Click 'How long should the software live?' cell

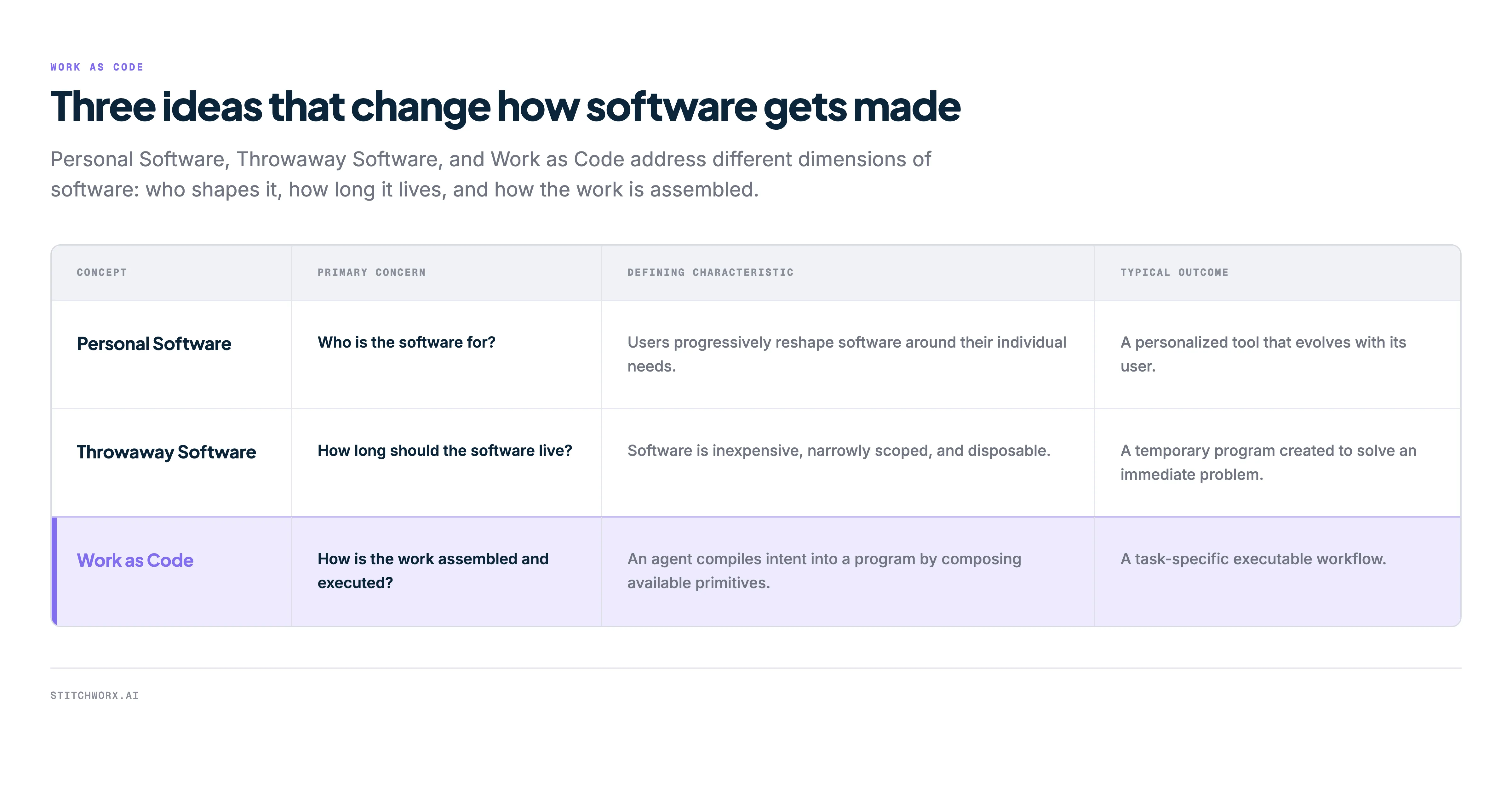pyautogui.click(x=444, y=451)
